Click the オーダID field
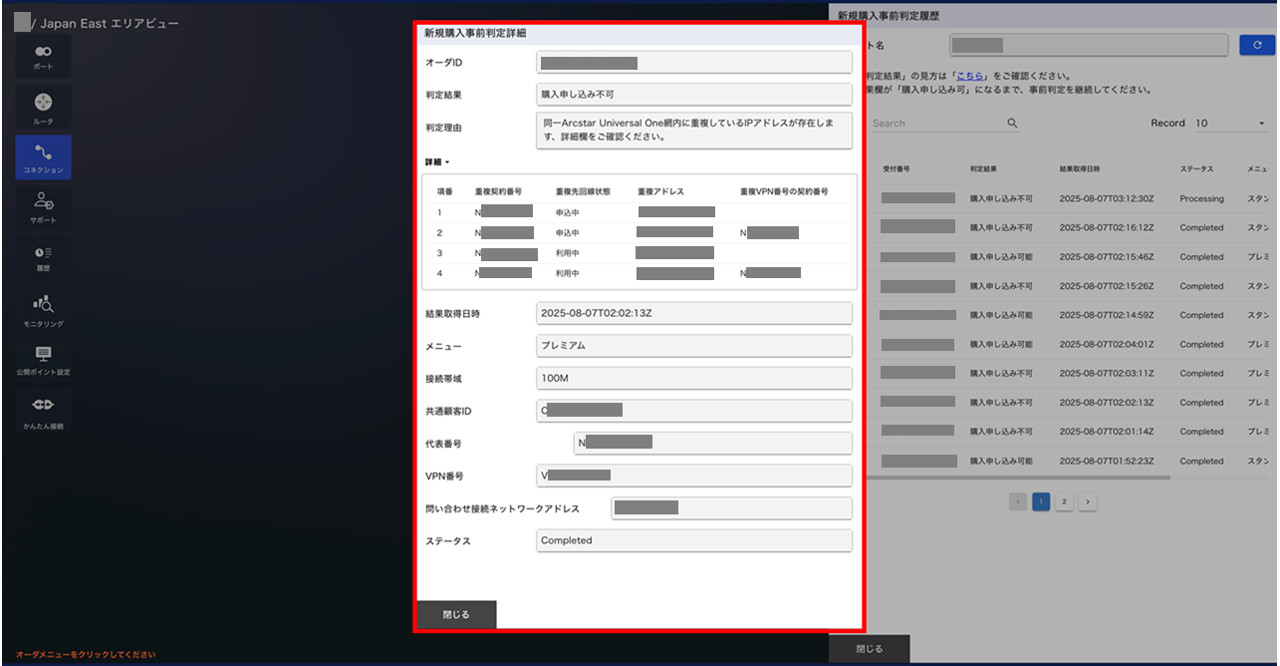 point(694,63)
